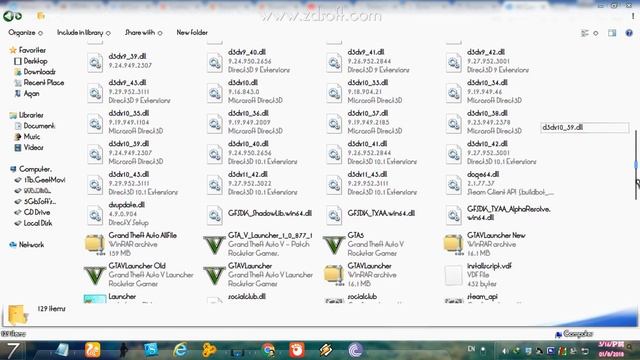Open UC Browser orange taskbar icon

point(93,350)
